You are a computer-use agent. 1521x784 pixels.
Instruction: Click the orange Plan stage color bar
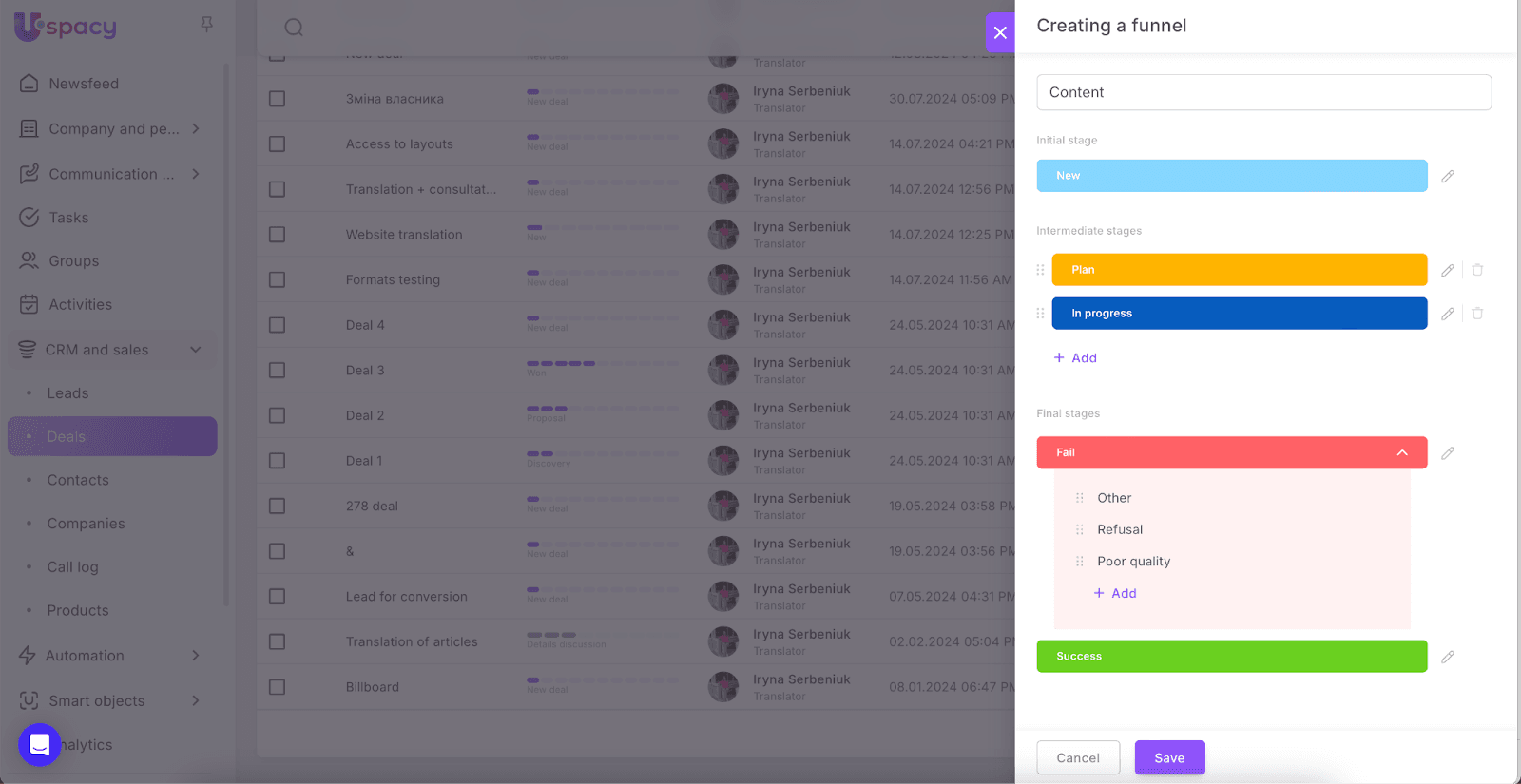coord(1239,270)
